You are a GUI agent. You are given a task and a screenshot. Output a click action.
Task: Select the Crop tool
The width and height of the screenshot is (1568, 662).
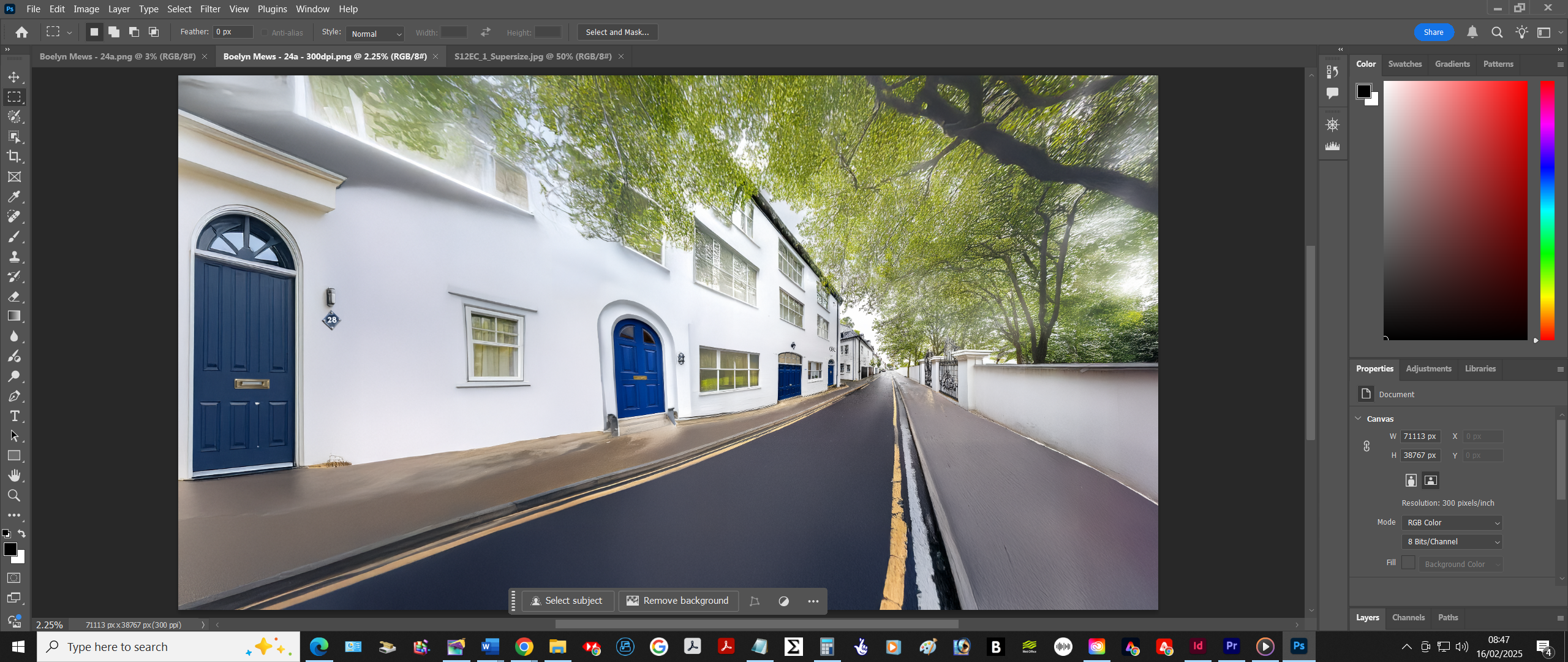[14, 156]
